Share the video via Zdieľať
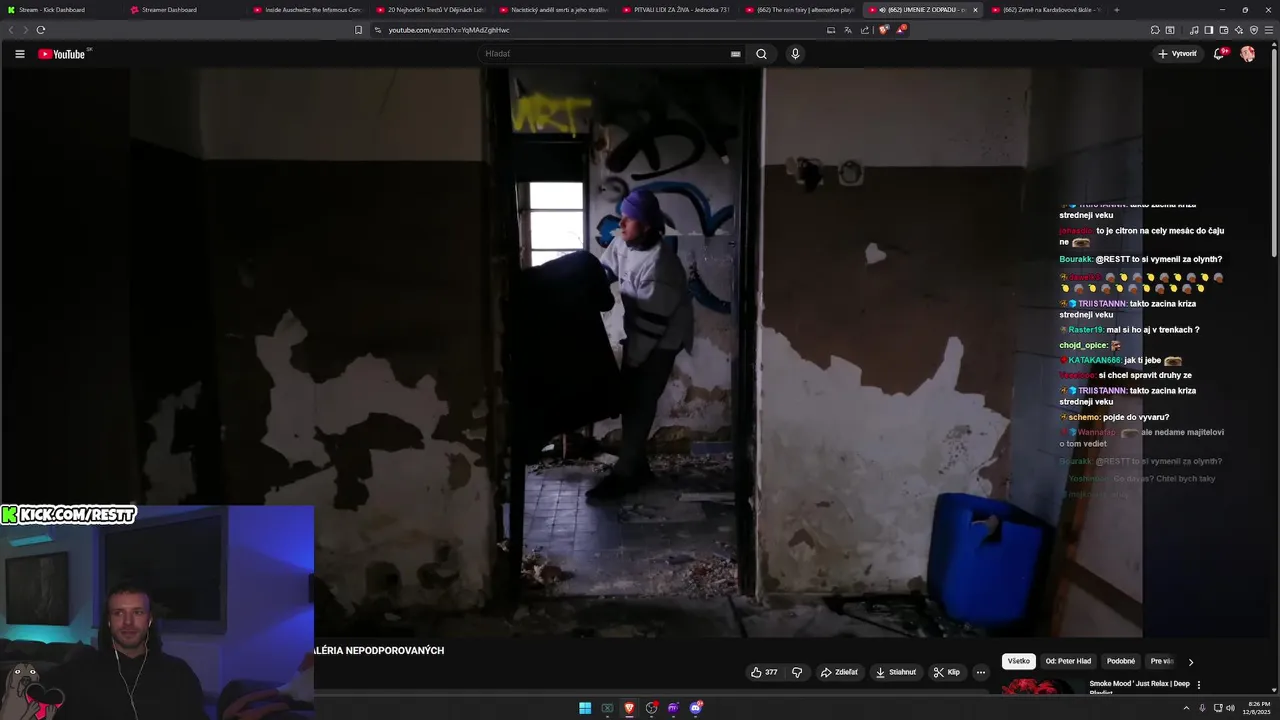Image resolution: width=1280 pixels, height=720 pixels. coord(840,672)
